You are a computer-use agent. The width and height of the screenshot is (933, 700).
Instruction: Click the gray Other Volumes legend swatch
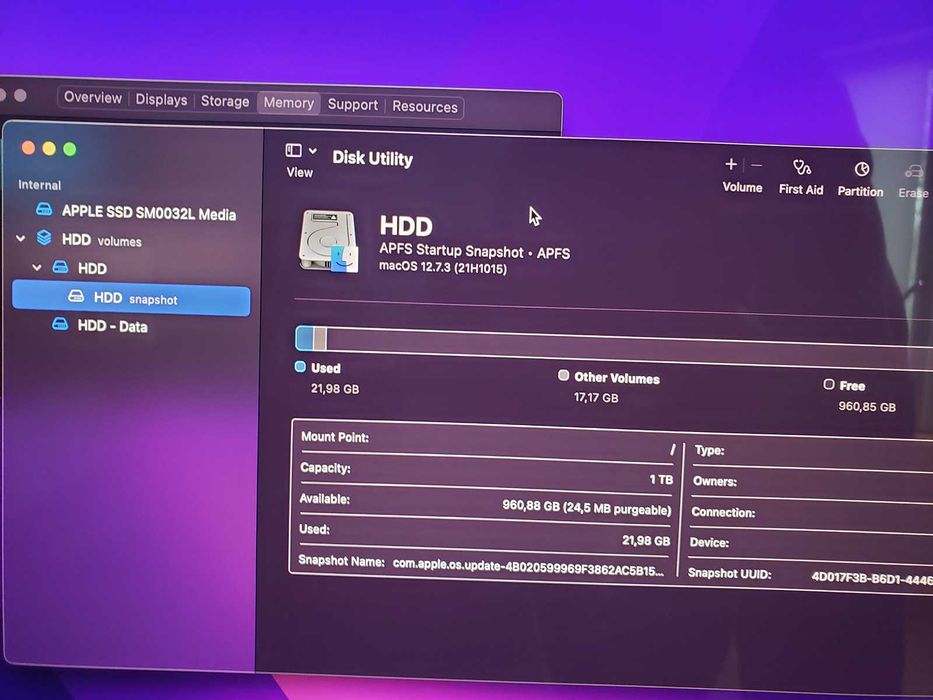[563, 375]
